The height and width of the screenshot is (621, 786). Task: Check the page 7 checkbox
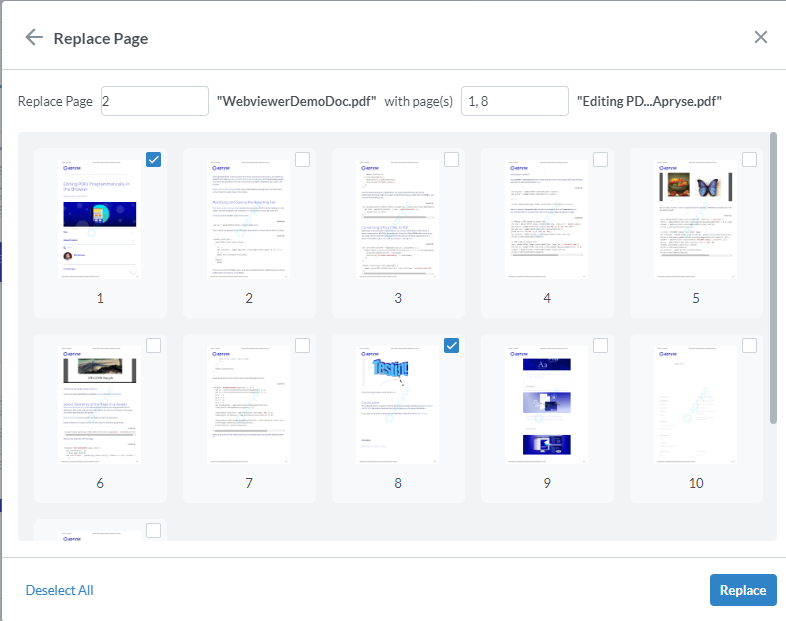click(302, 345)
